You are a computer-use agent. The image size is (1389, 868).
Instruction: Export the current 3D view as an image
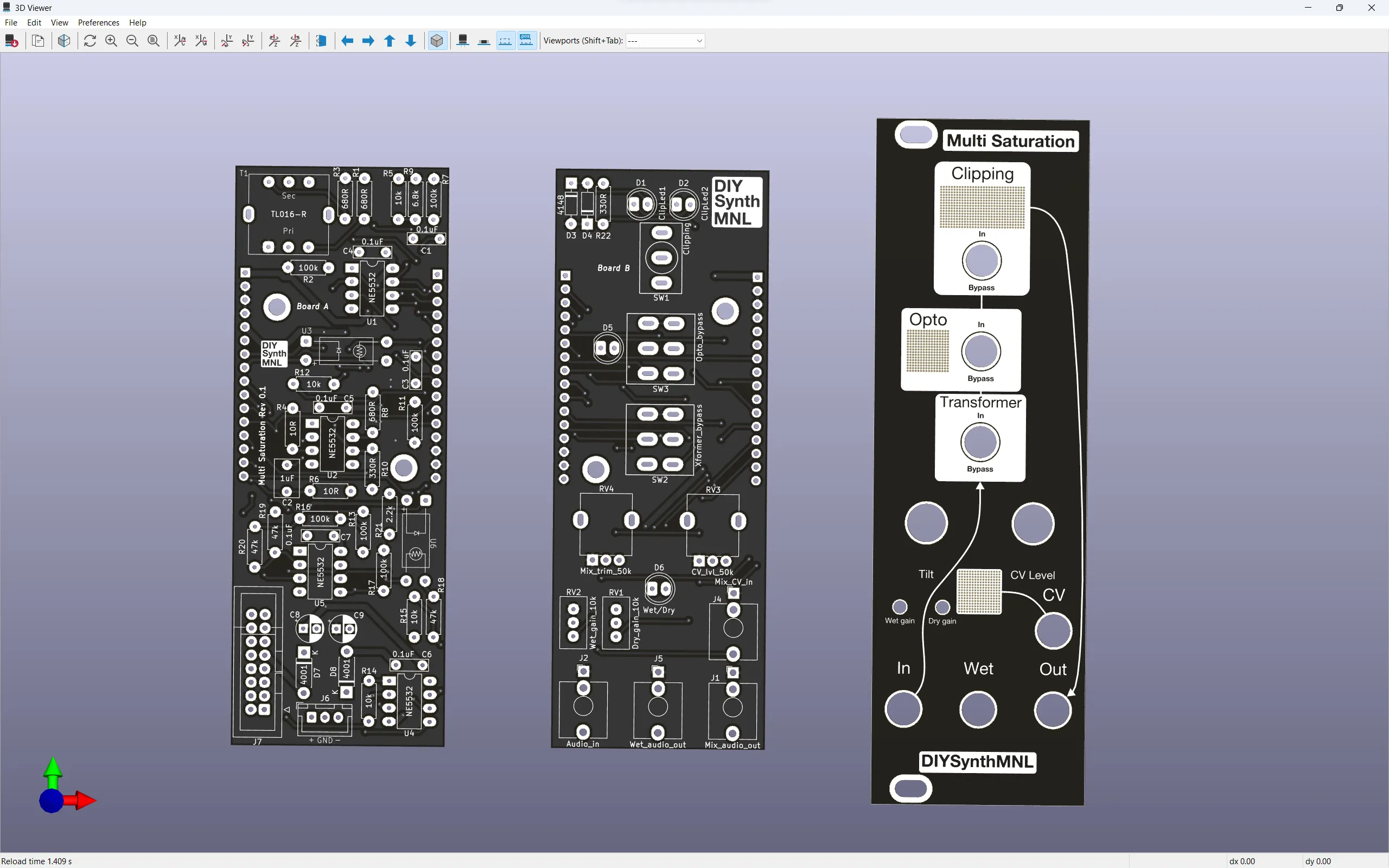click(11, 41)
